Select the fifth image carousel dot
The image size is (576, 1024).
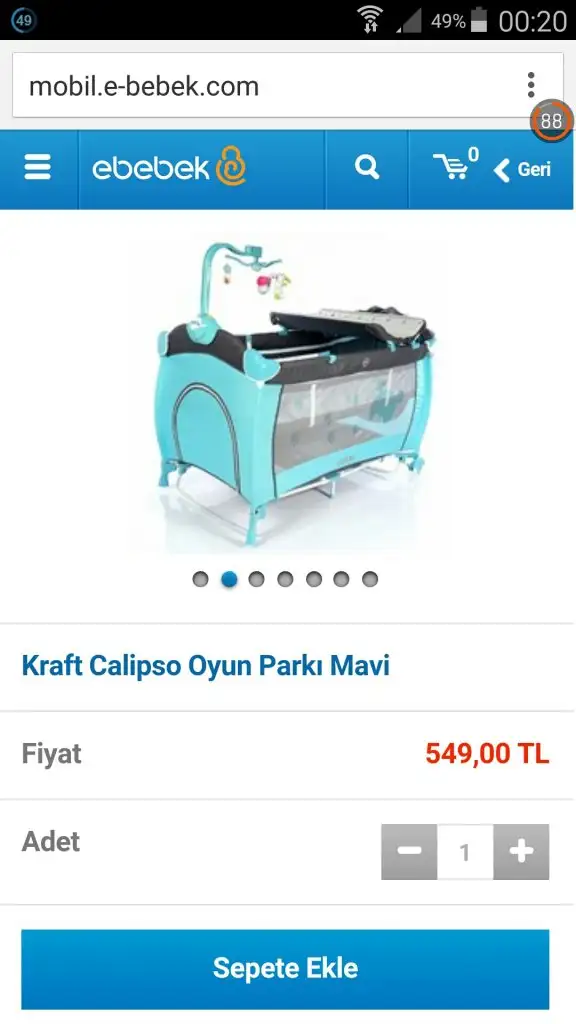click(x=313, y=579)
